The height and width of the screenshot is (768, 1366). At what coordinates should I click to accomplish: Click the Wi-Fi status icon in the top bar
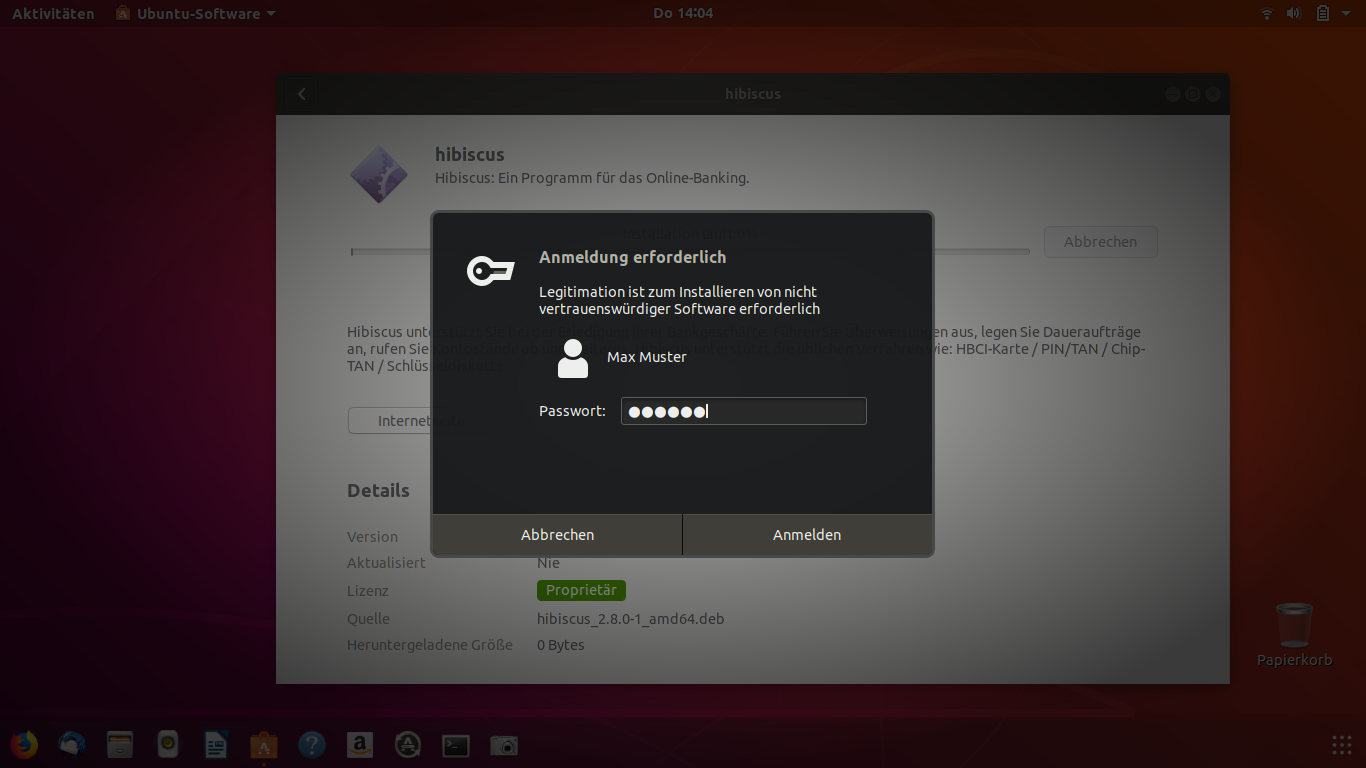[x=1267, y=13]
